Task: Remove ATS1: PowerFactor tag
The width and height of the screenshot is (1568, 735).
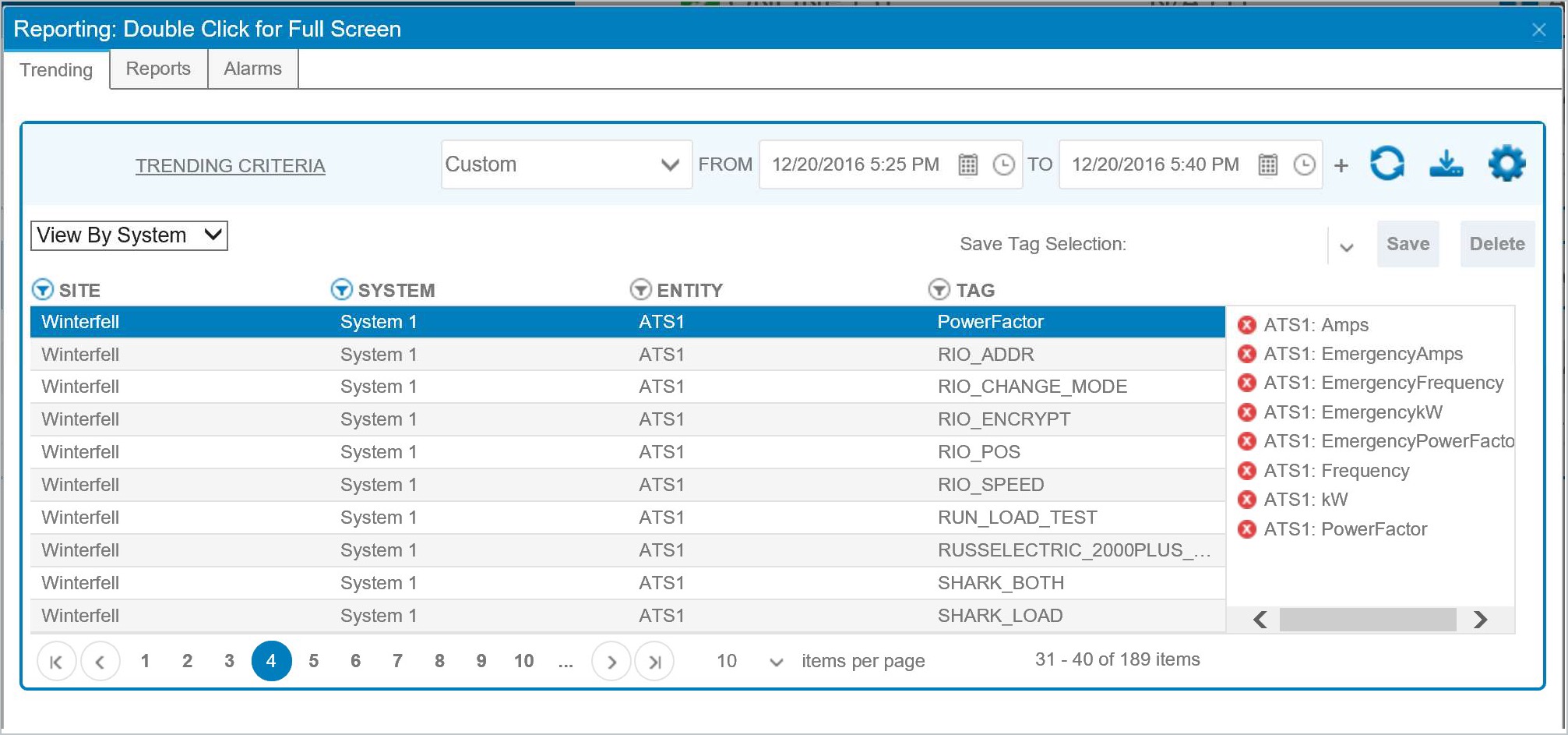Action: (x=1247, y=529)
